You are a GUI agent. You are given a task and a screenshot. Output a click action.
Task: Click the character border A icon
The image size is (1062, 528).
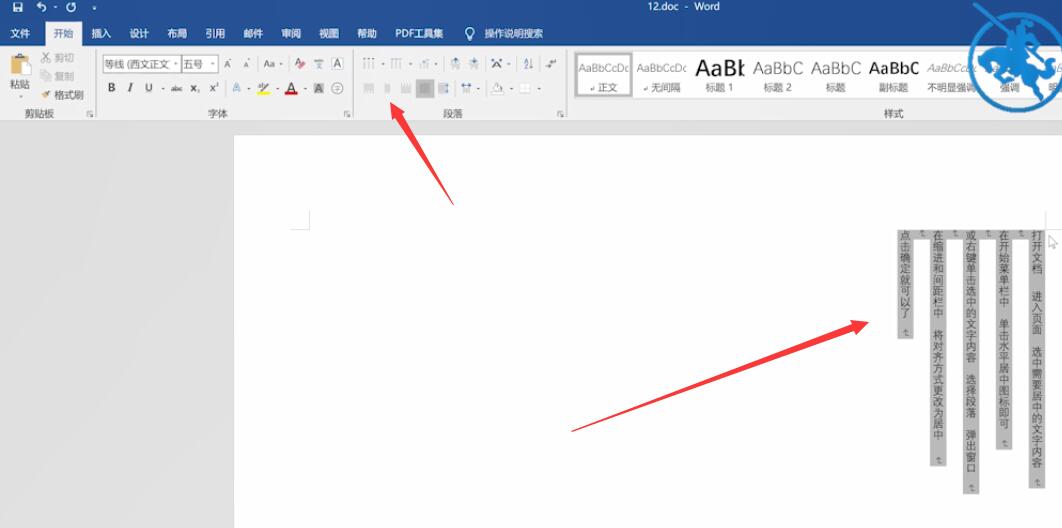pos(337,64)
